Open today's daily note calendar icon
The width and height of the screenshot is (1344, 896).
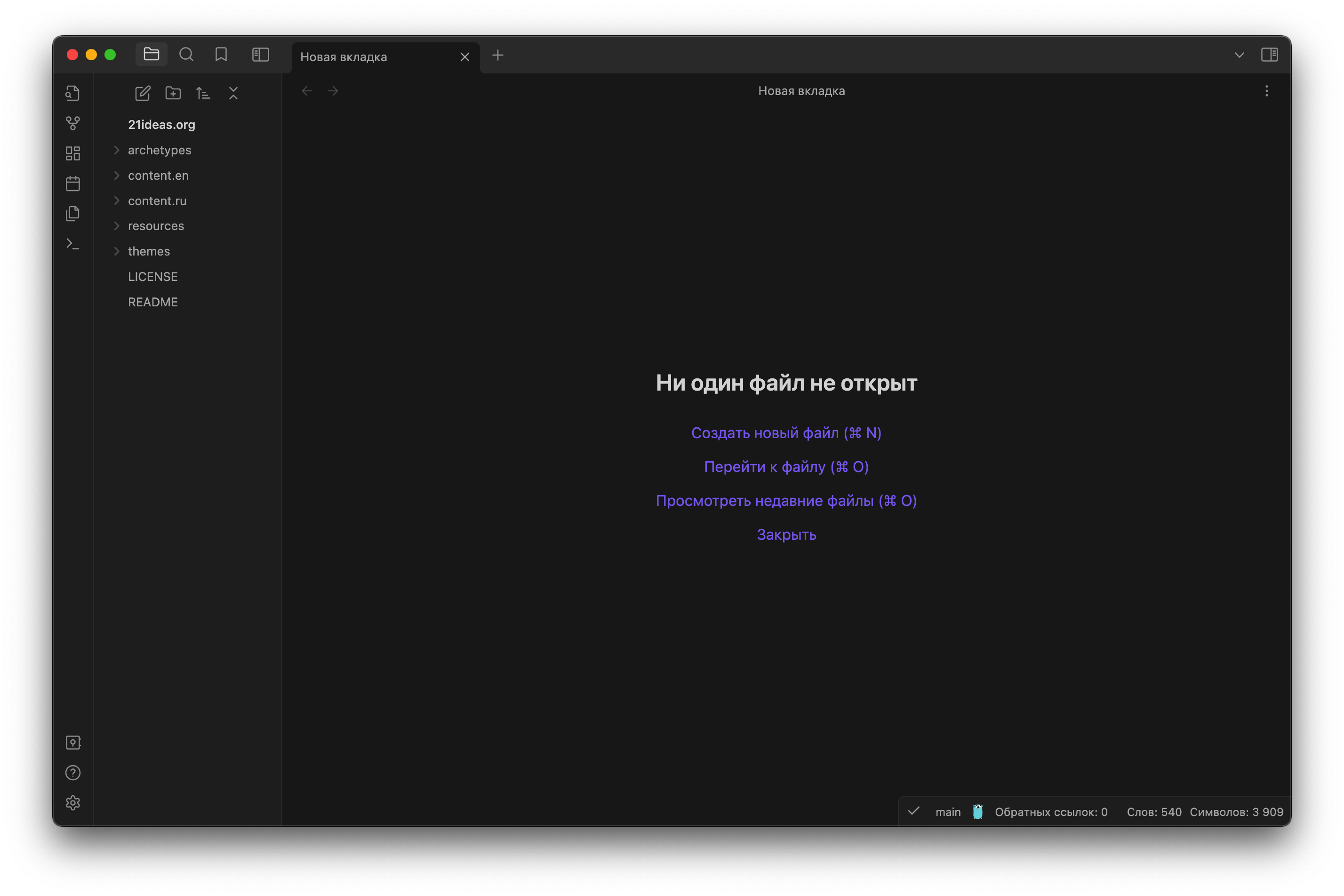72,184
